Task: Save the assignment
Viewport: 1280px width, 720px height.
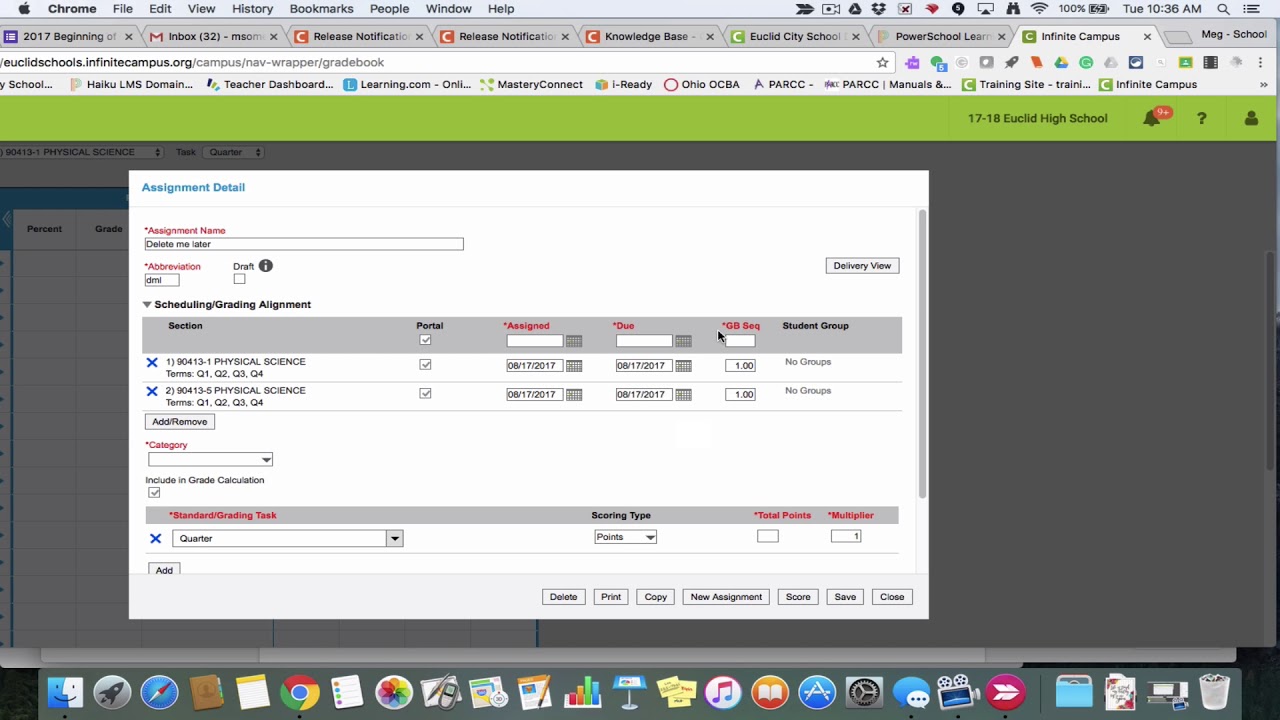Action: pos(845,597)
